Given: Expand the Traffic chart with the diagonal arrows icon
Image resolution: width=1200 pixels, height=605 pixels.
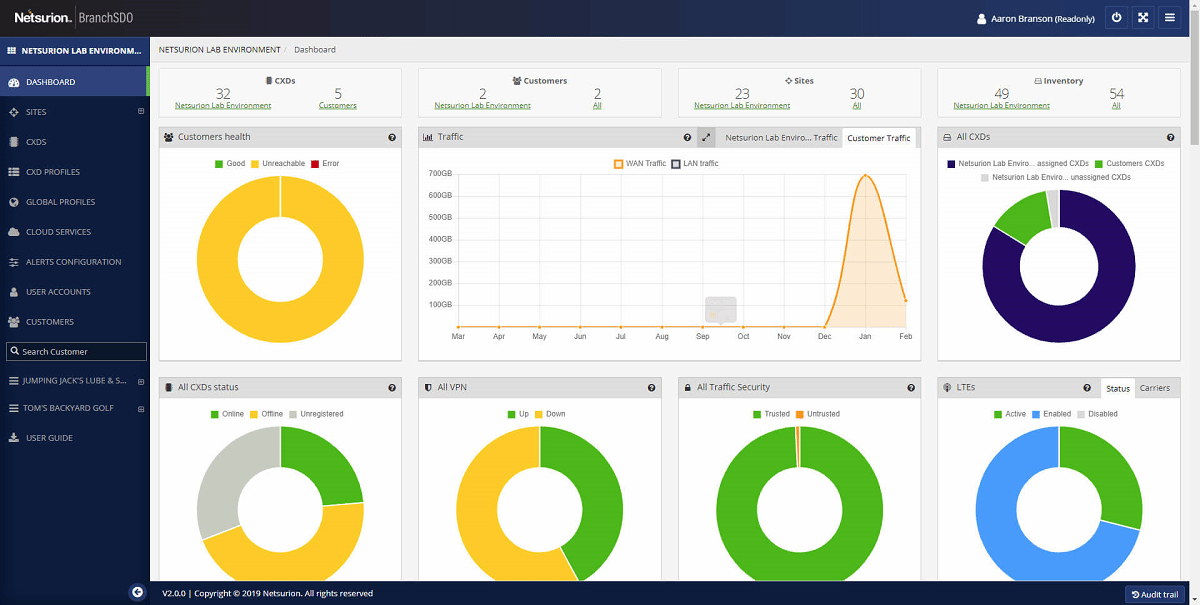Looking at the screenshot, I should pyautogui.click(x=707, y=137).
